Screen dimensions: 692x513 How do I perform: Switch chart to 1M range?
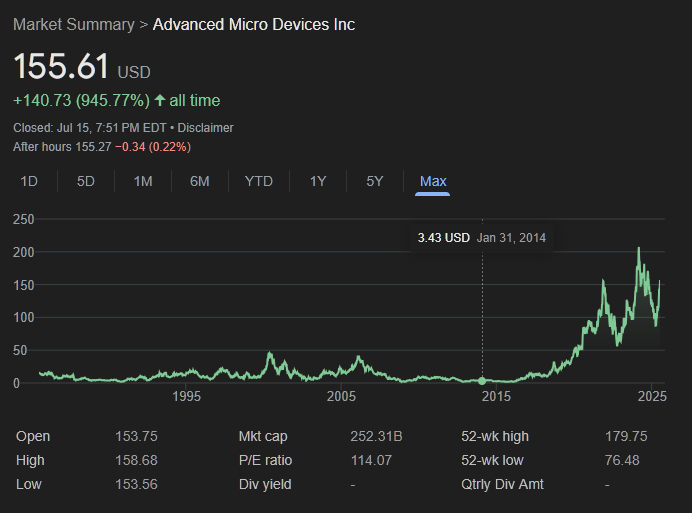click(x=143, y=181)
